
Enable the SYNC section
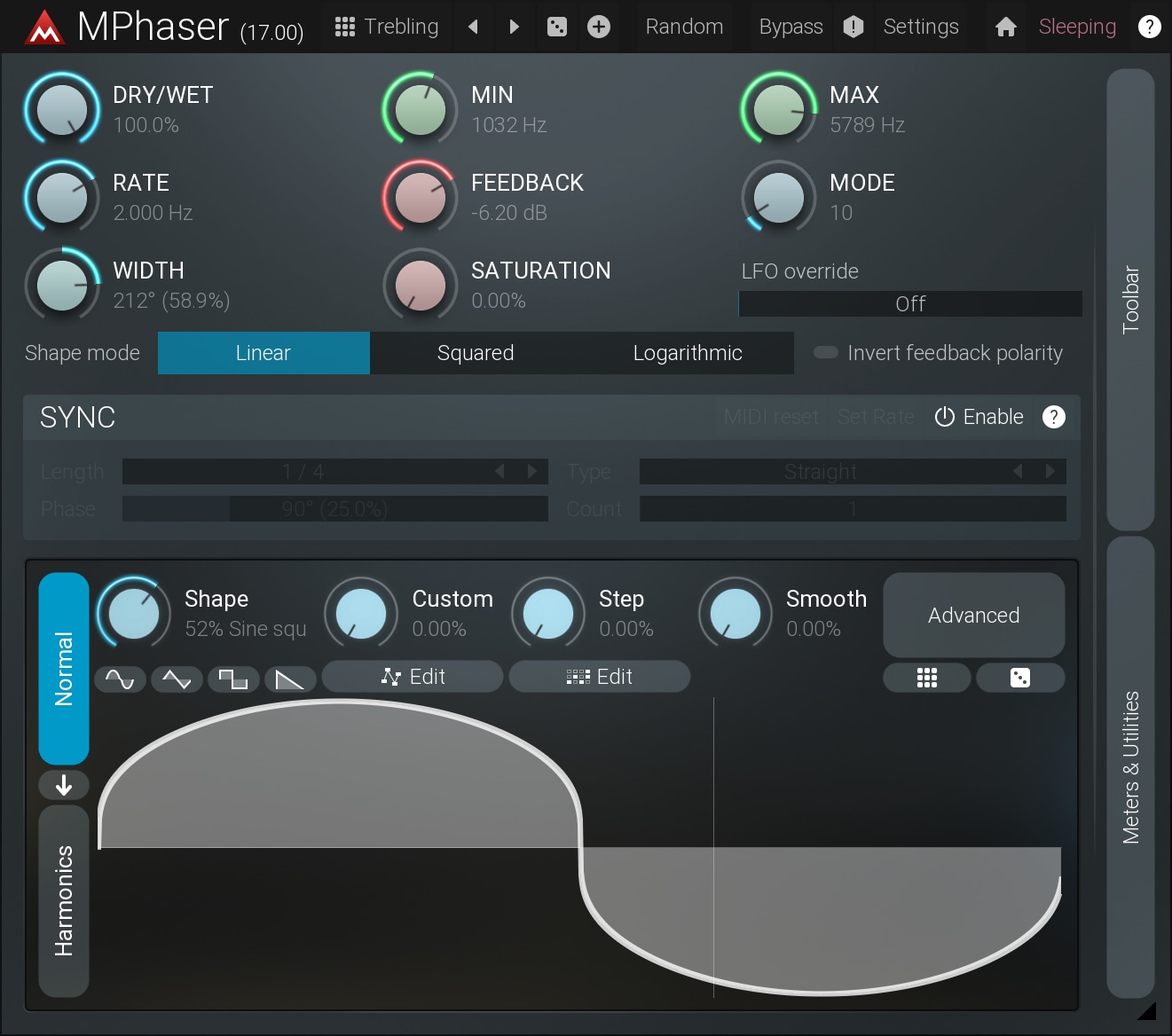click(979, 417)
